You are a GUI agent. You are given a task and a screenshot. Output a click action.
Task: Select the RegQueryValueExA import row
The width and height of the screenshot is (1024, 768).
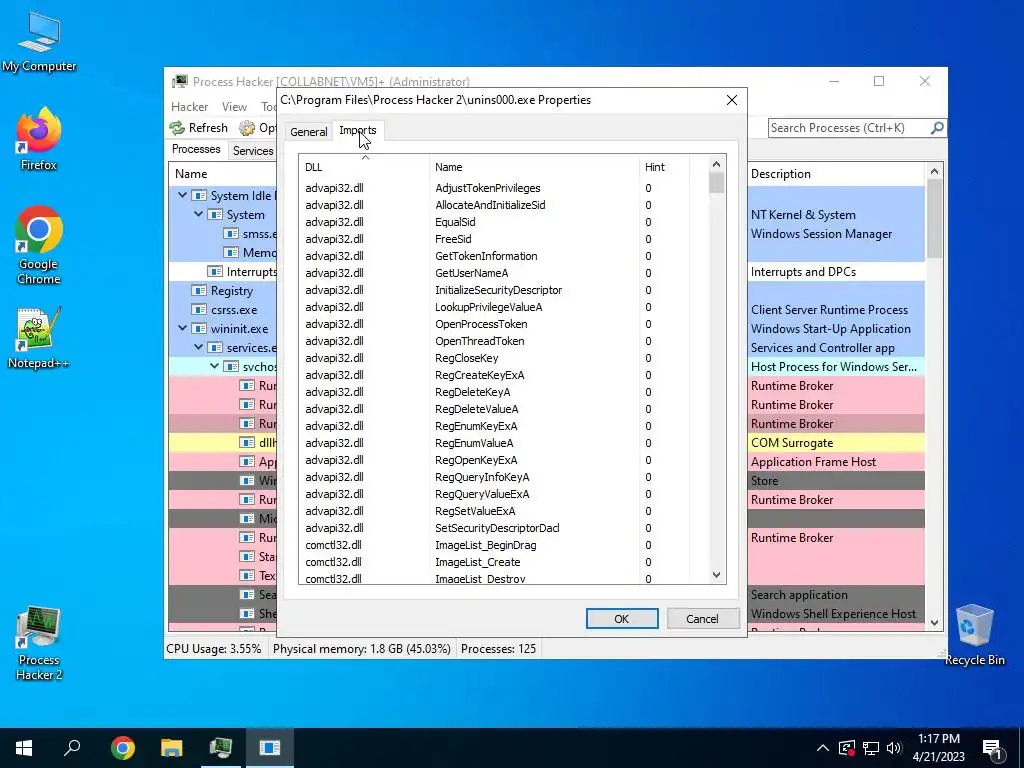point(504,494)
